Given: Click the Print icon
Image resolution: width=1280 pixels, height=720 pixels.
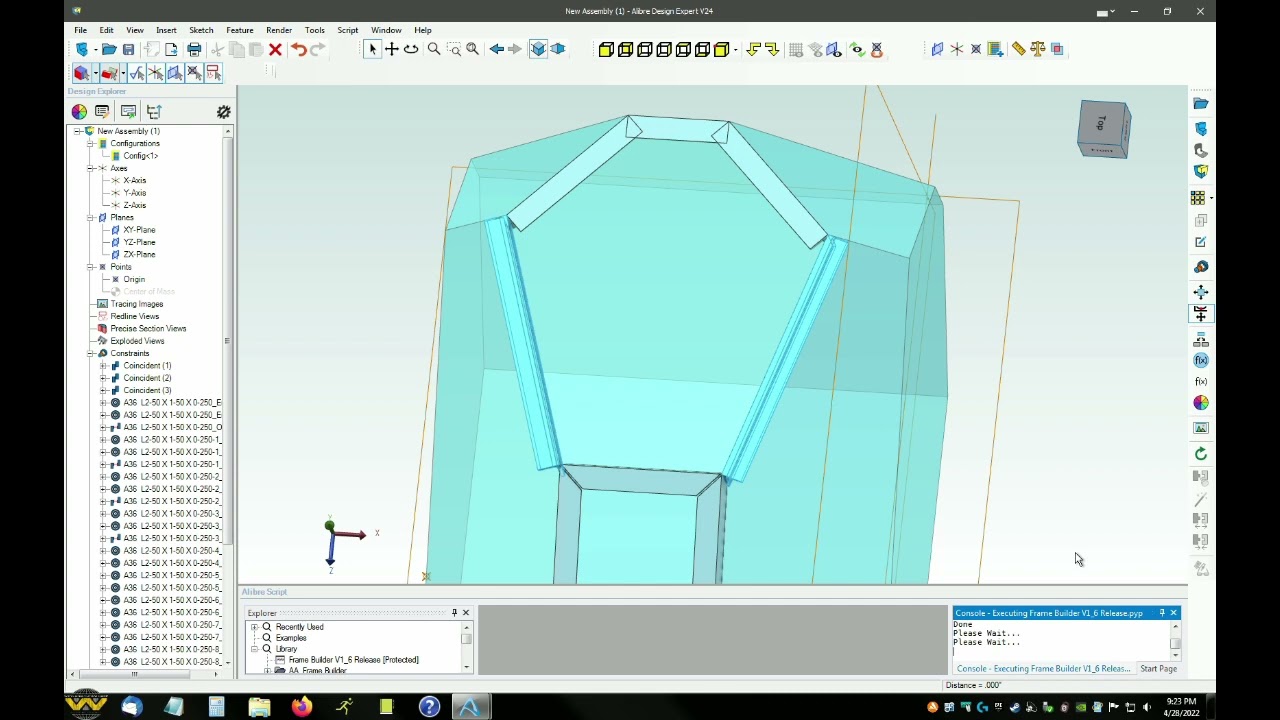Looking at the screenshot, I should tap(194, 49).
